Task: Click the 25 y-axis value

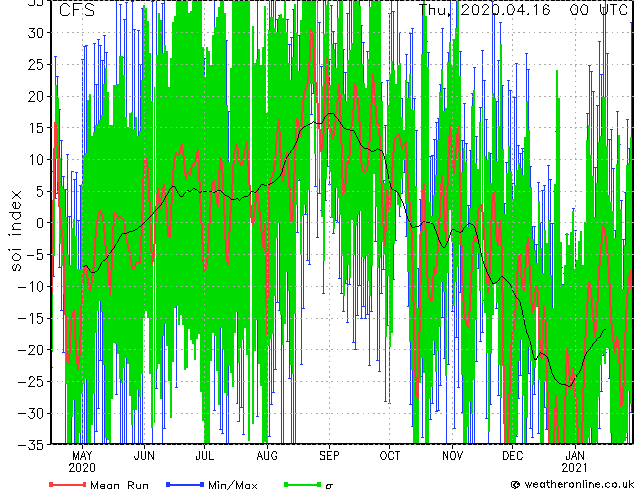Action: click(x=37, y=65)
